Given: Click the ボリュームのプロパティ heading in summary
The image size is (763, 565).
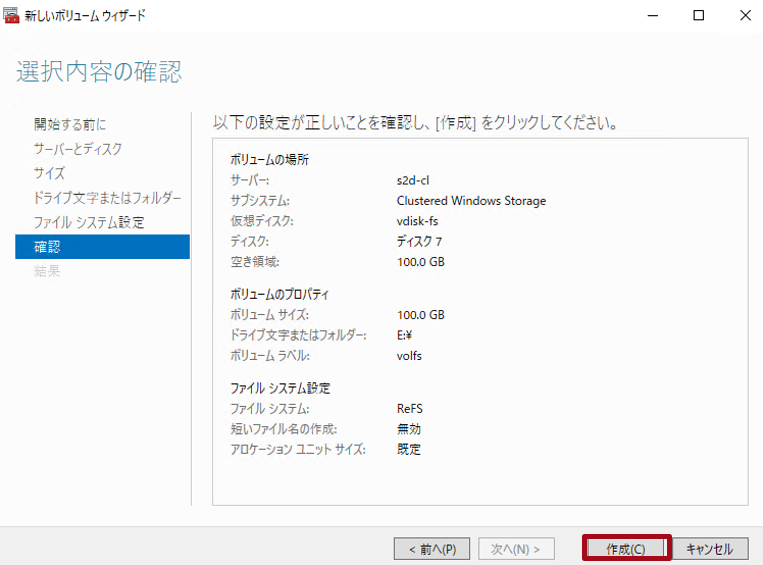Looking at the screenshot, I should pyautogui.click(x=280, y=295).
